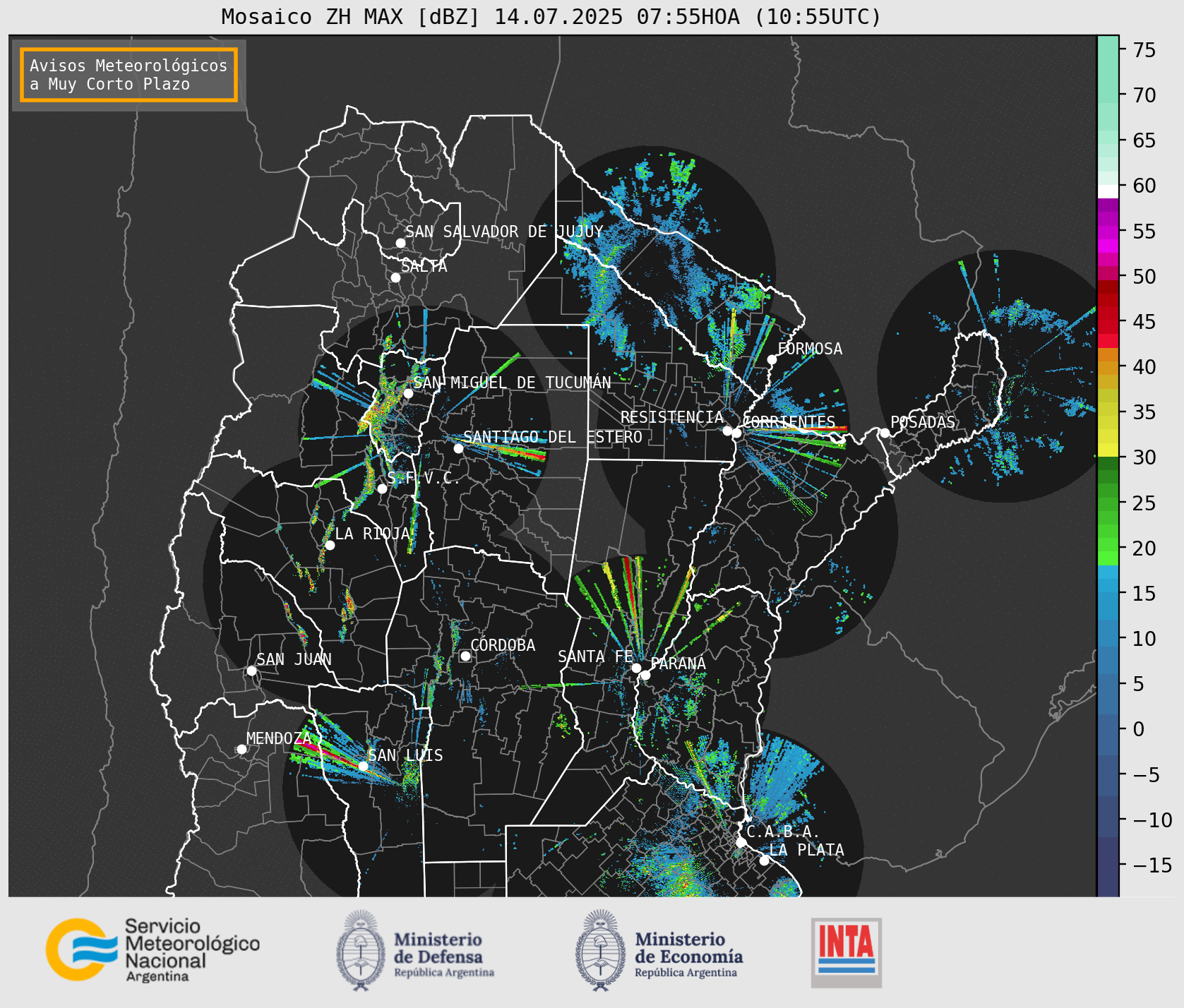1184x1008 pixels.
Task: Click the Formosa city marker
Action: (772, 359)
